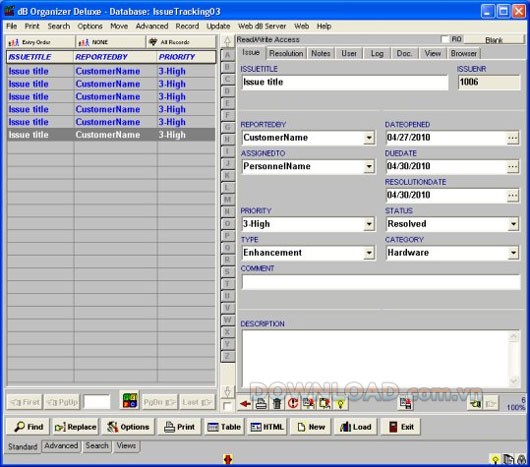
Task: Click the ISSUETITLE column header
Action: [40, 57]
